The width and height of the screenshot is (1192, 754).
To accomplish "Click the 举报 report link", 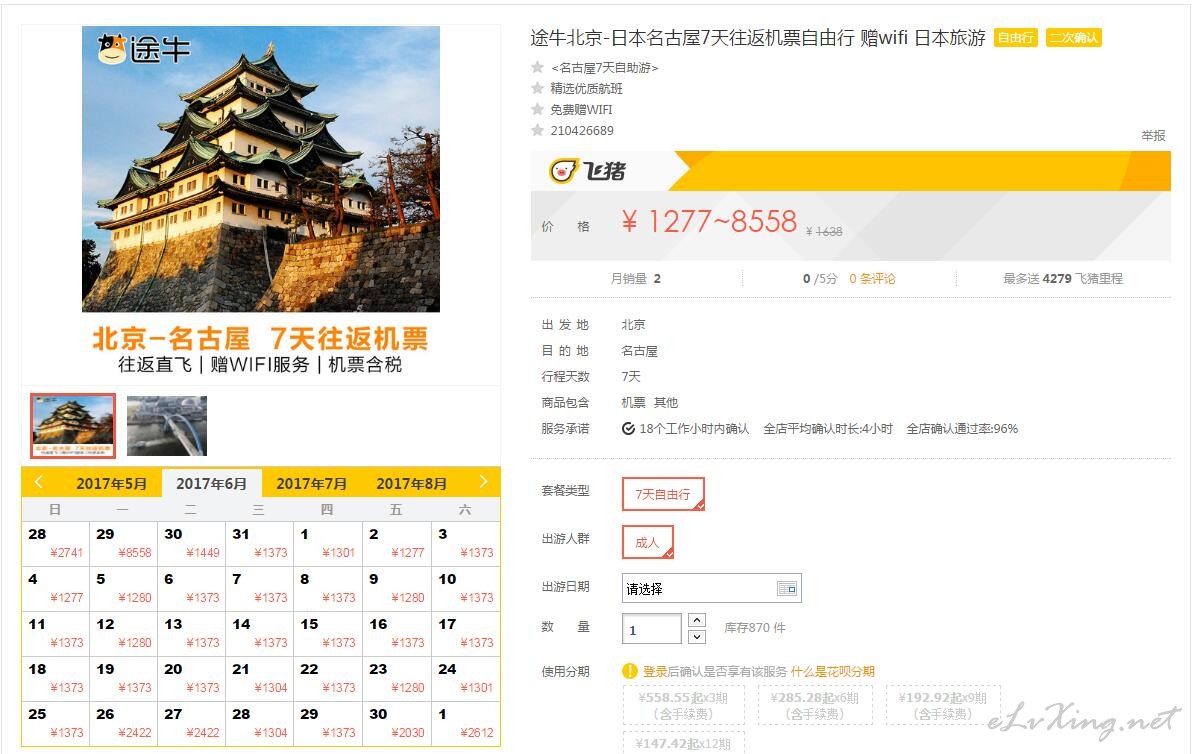I will click(1153, 135).
